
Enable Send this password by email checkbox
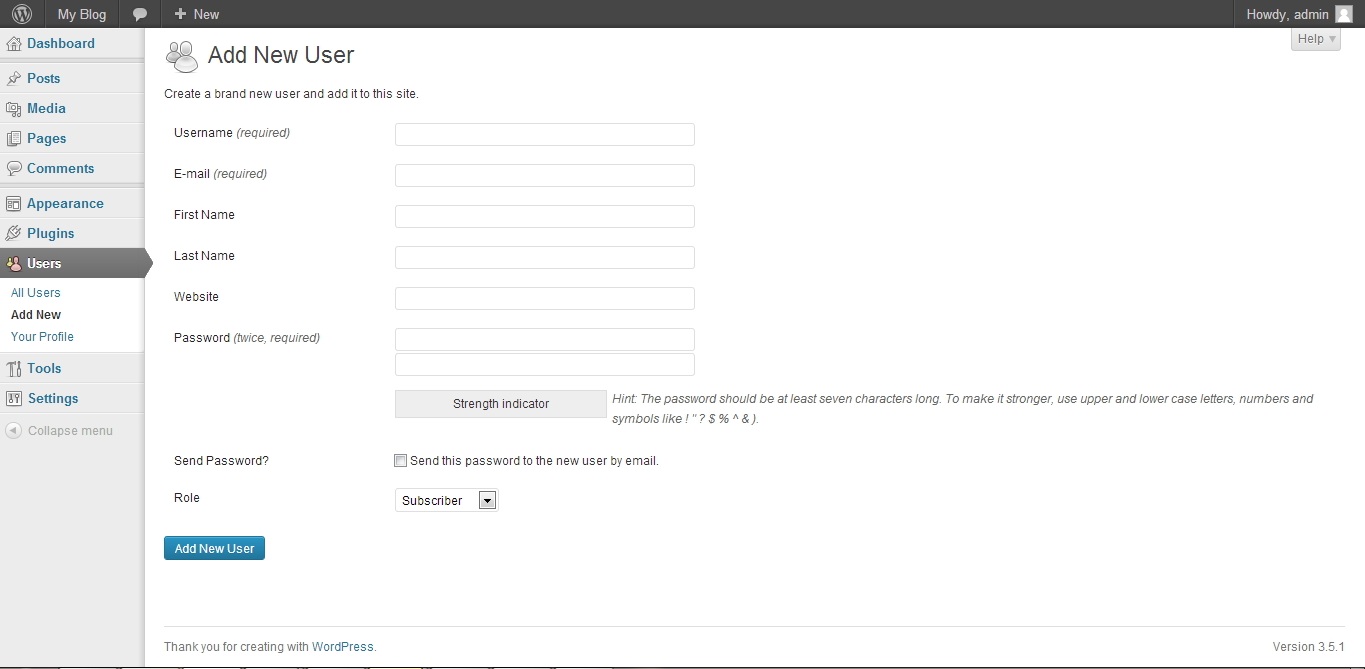(x=401, y=461)
